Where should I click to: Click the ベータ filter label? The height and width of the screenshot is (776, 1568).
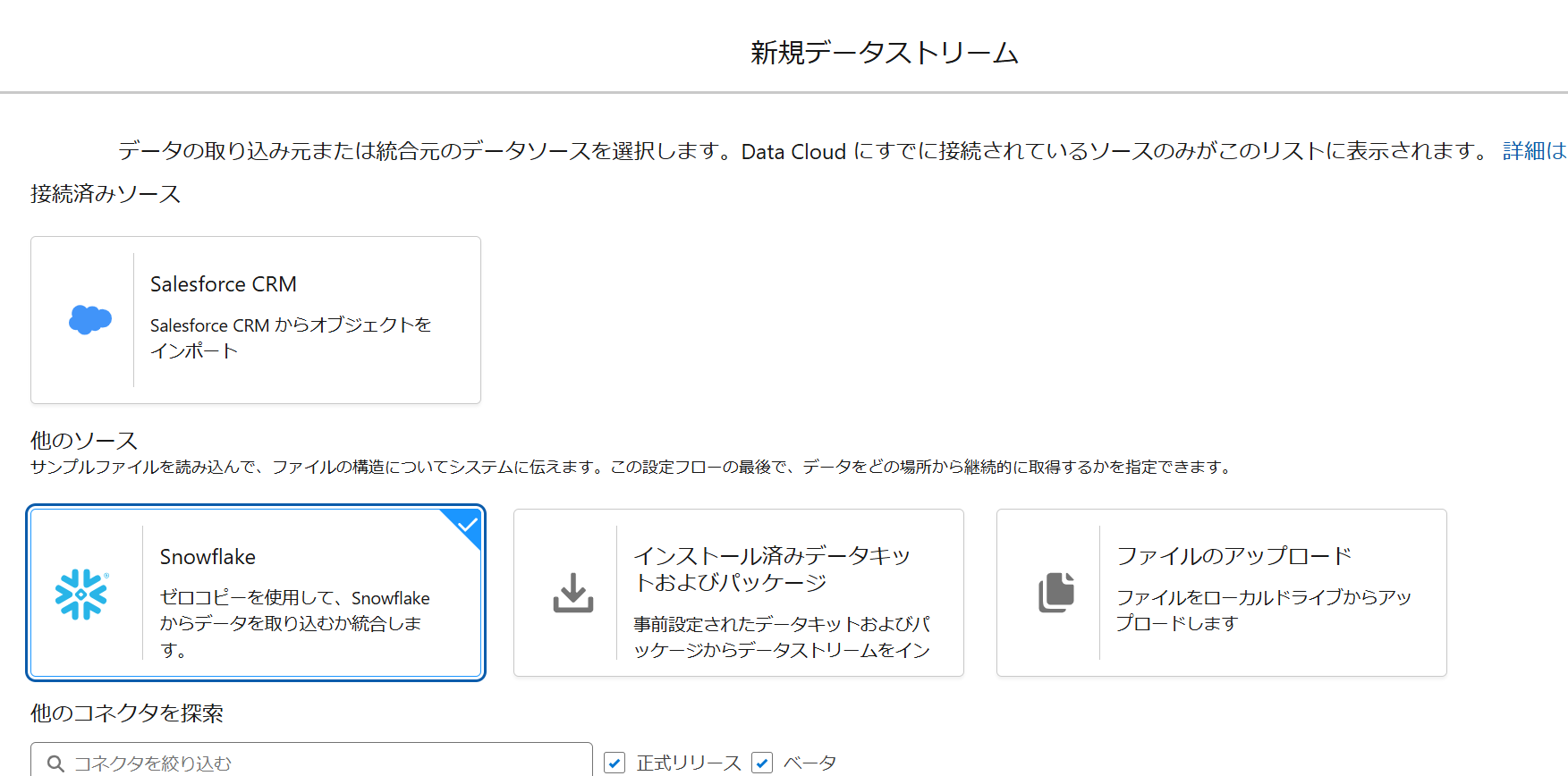[810, 763]
